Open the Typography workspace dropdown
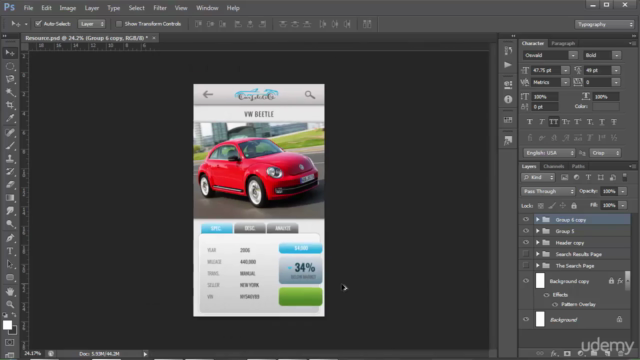This screenshot has width=640, height=360. point(604,24)
